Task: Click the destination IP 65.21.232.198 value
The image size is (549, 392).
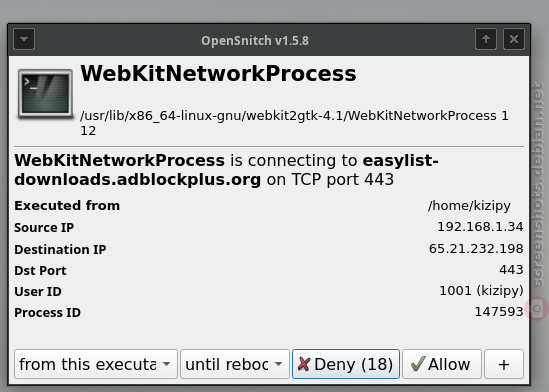Action: [476, 248]
